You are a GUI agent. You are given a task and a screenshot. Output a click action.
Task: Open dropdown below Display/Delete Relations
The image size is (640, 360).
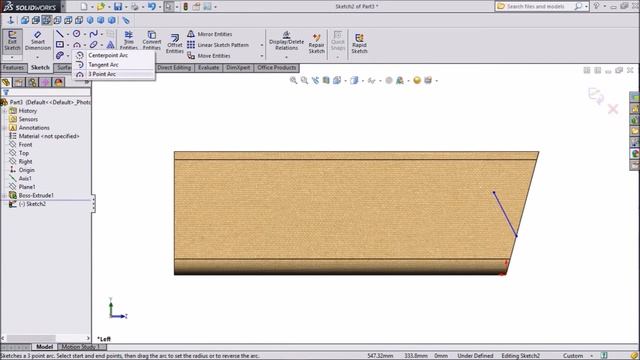coord(287,57)
